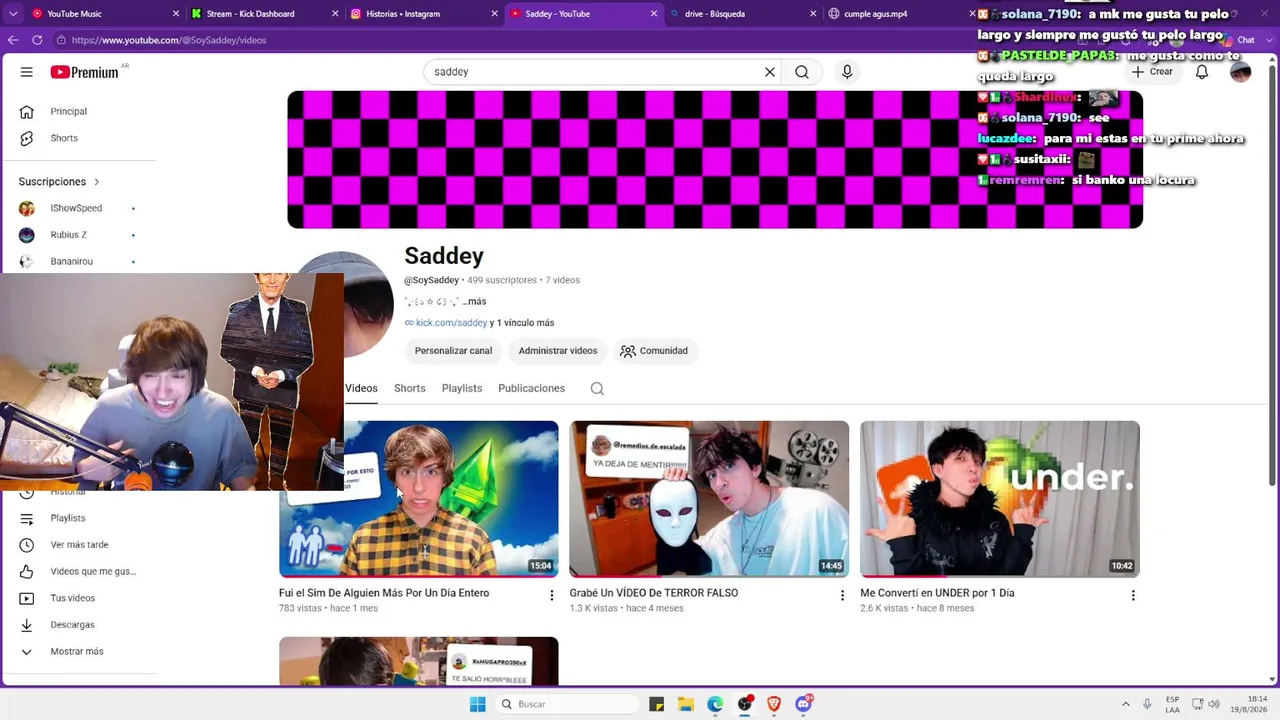The width and height of the screenshot is (1280, 720).
Task: Open Rubius Z subscription channel
Action: 78,235
